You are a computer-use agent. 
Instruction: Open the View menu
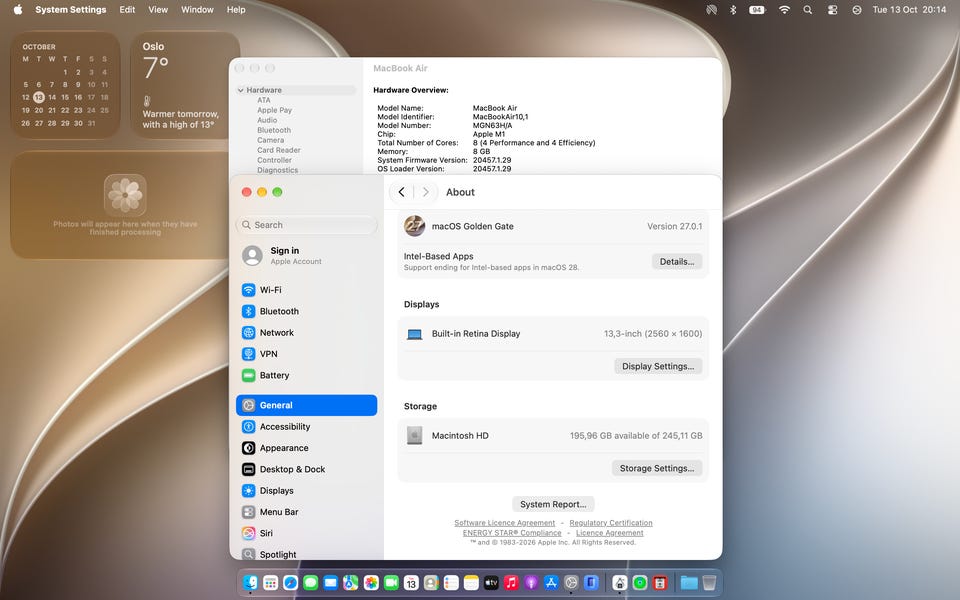pyautogui.click(x=158, y=10)
